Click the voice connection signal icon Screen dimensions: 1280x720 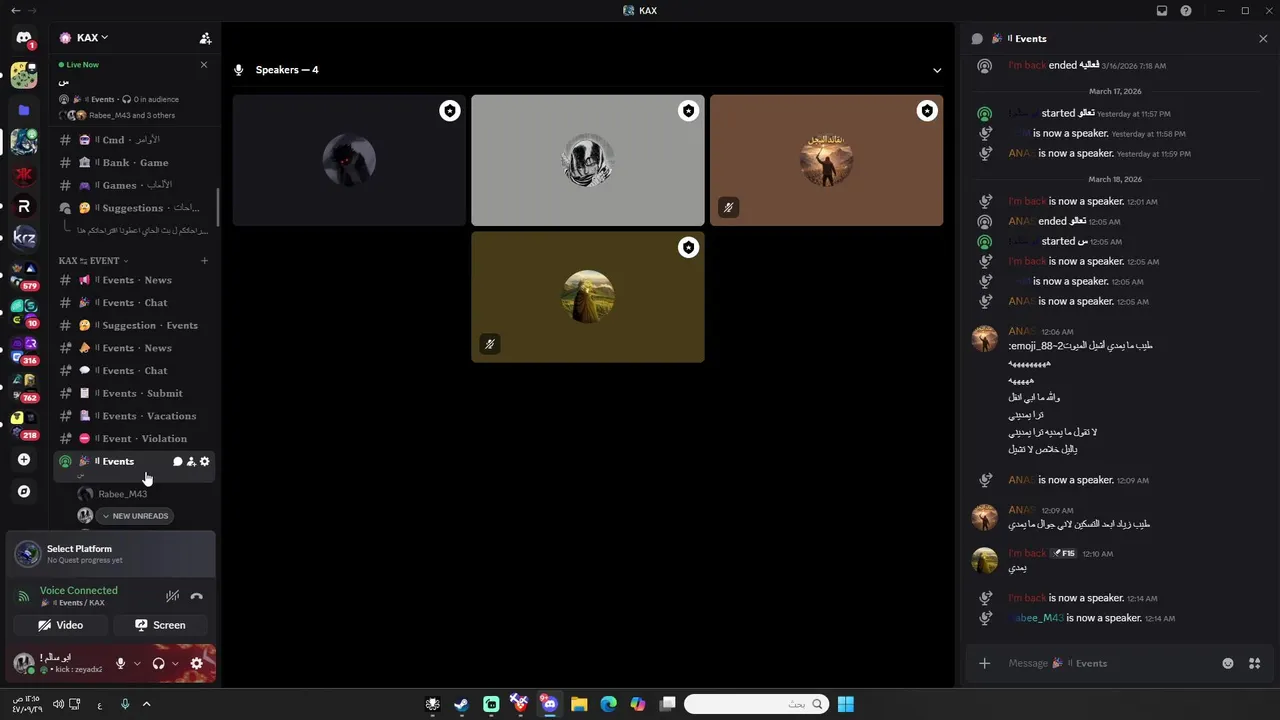click(x=24, y=596)
